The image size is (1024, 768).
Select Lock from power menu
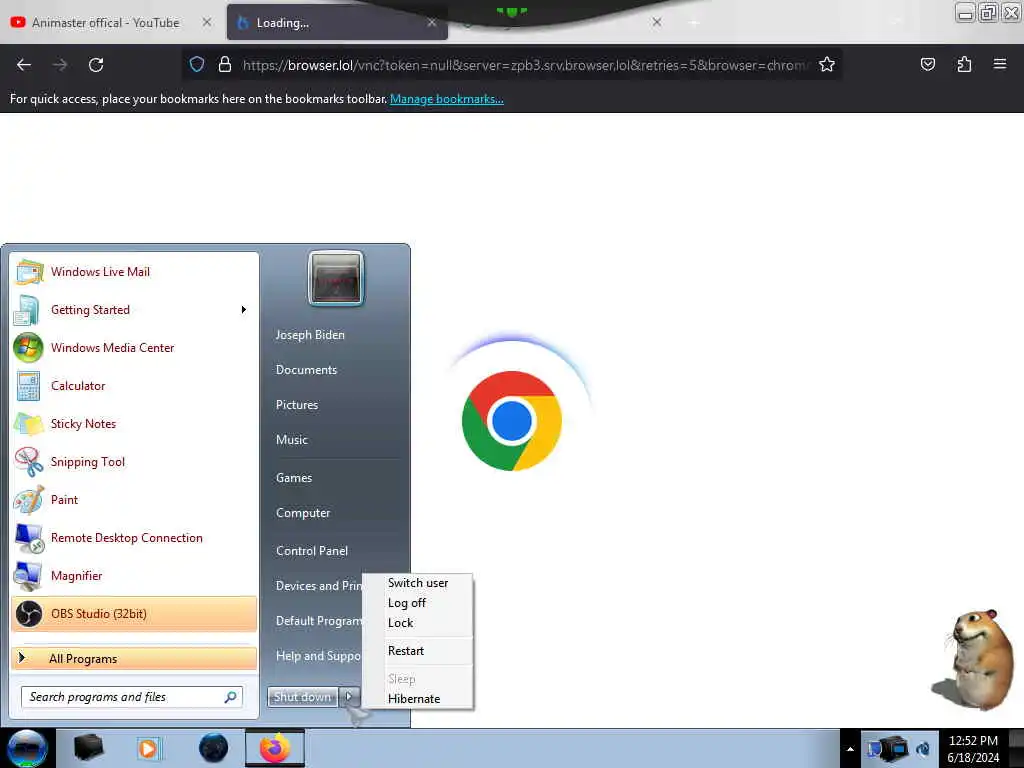(x=418, y=623)
